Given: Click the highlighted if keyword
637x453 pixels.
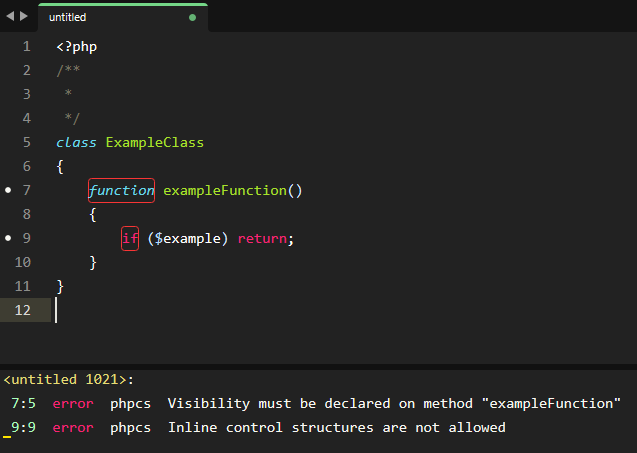Looking at the screenshot, I should coord(130,238).
